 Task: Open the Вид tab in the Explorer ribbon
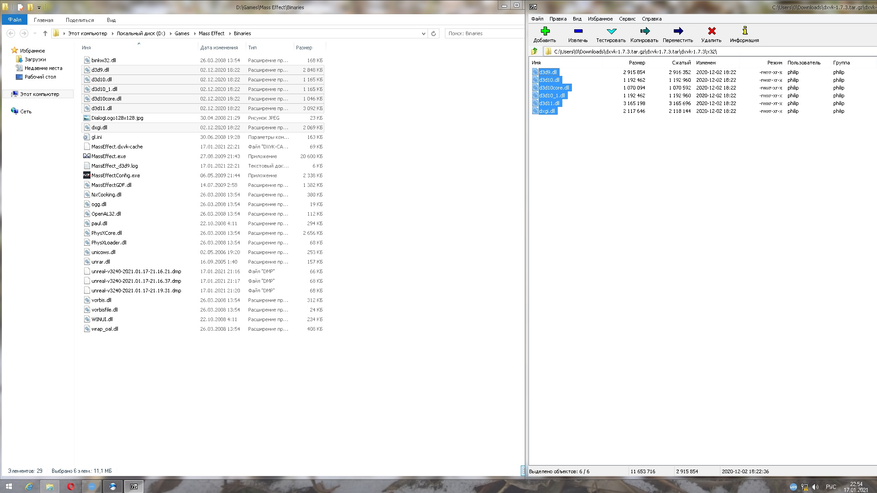pyautogui.click(x=111, y=20)
